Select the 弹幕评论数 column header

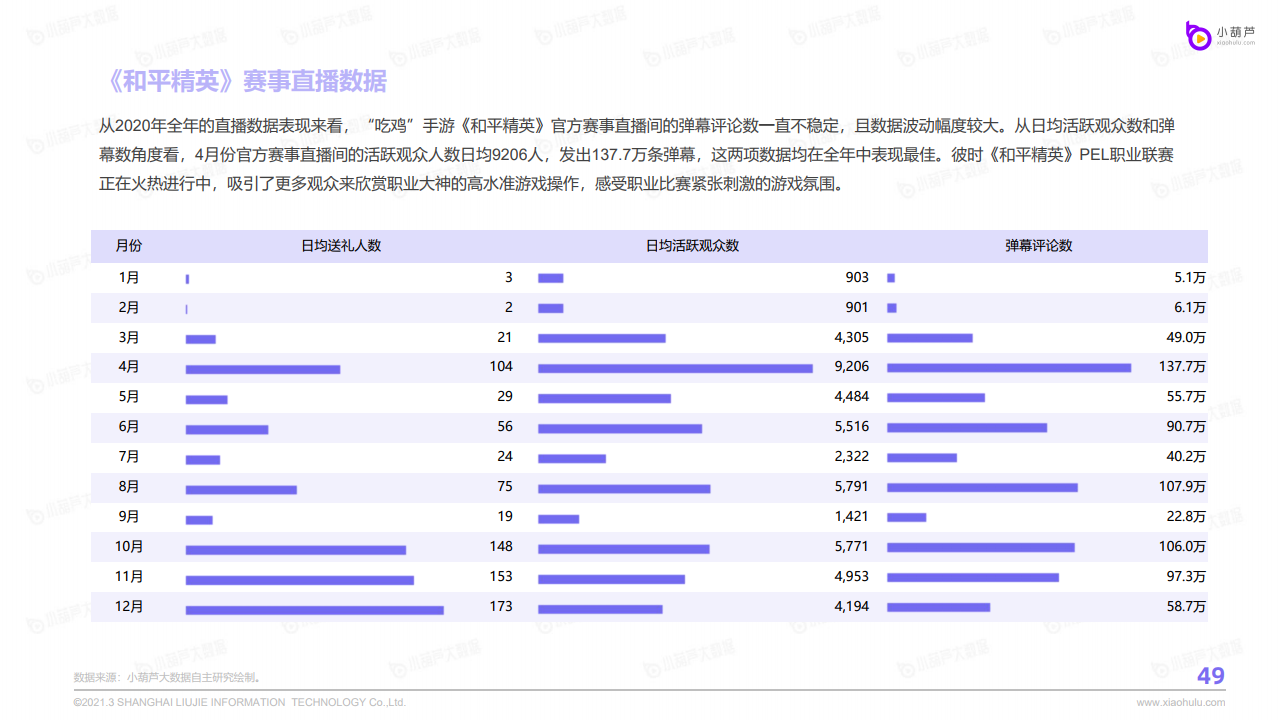(1038, 246)
